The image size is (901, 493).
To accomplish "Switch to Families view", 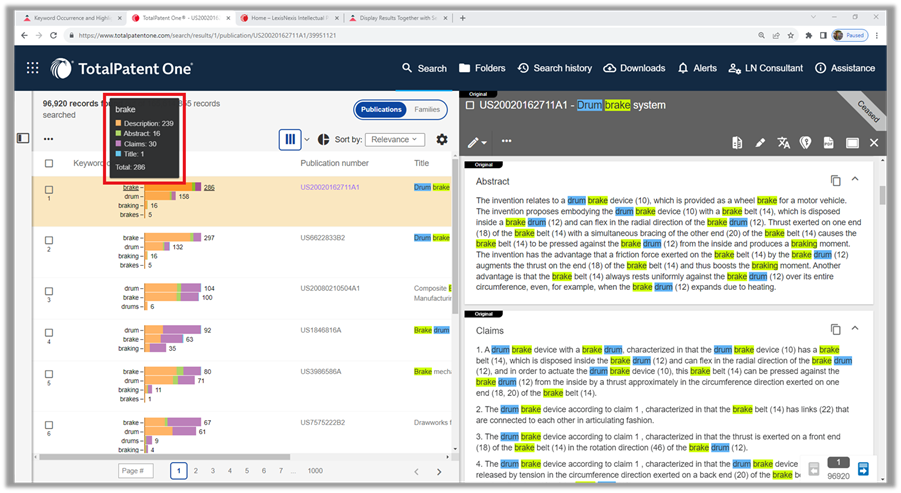I will pyautogui.click(x=427, y=109).
